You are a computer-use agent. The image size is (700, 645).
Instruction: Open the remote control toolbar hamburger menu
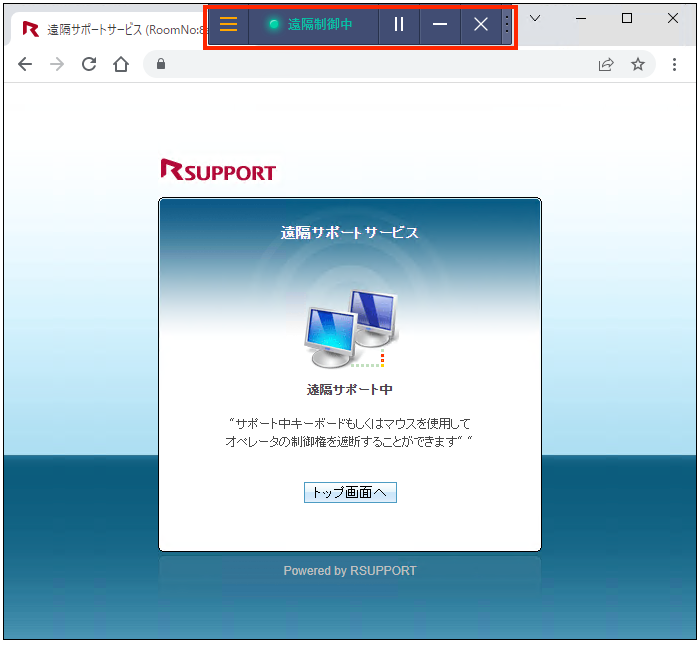(x=228, y=24)
